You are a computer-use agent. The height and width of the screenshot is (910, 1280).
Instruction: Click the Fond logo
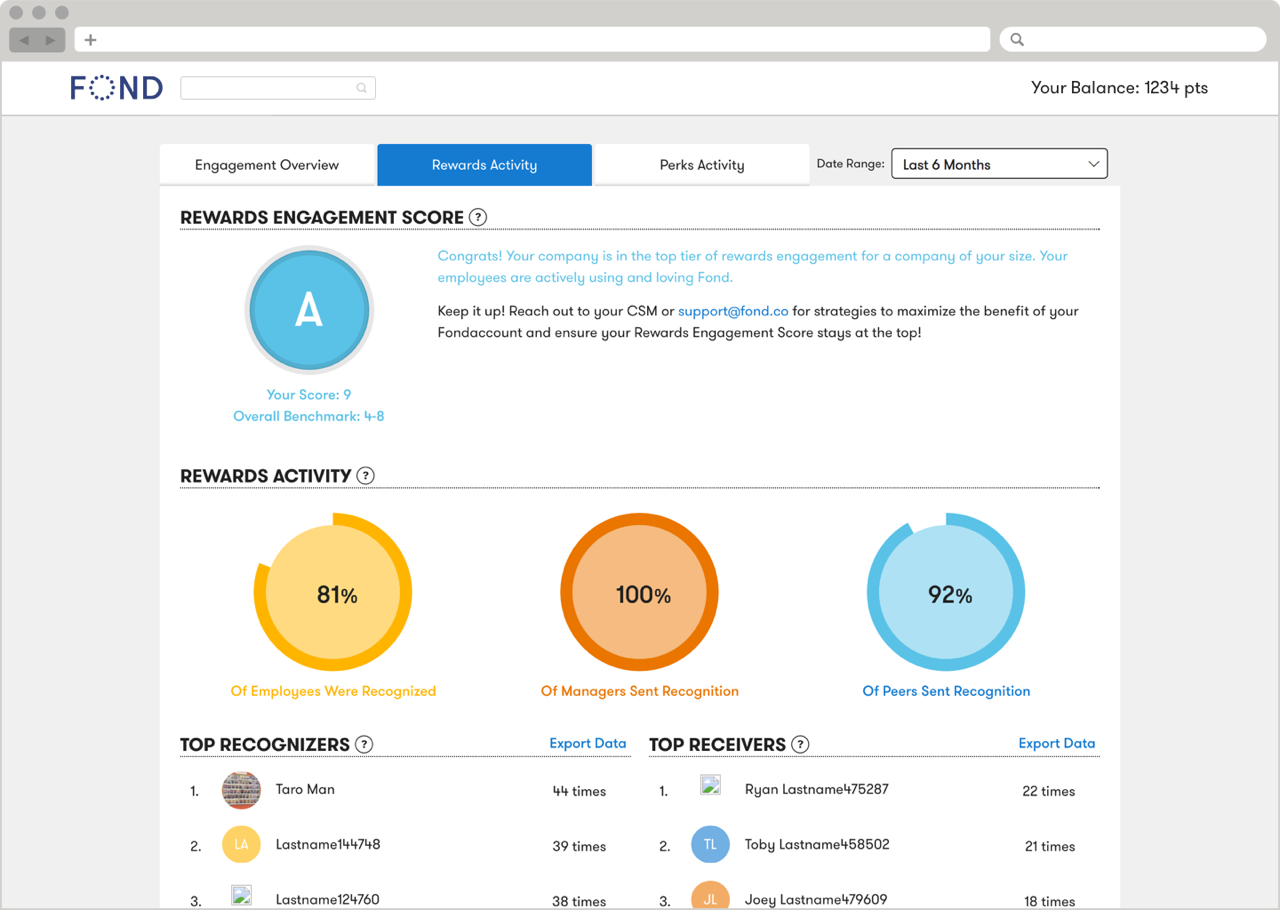click(116, 88)
